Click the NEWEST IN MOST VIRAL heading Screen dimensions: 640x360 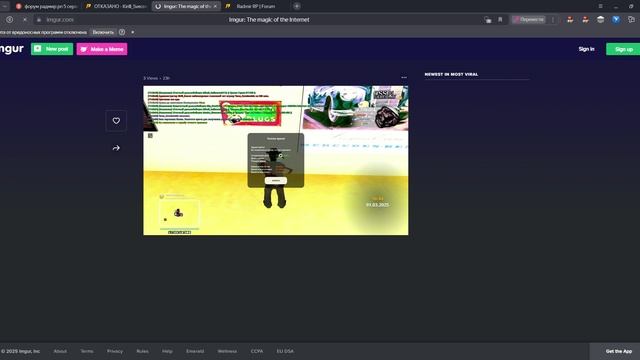tap(451, 74)
